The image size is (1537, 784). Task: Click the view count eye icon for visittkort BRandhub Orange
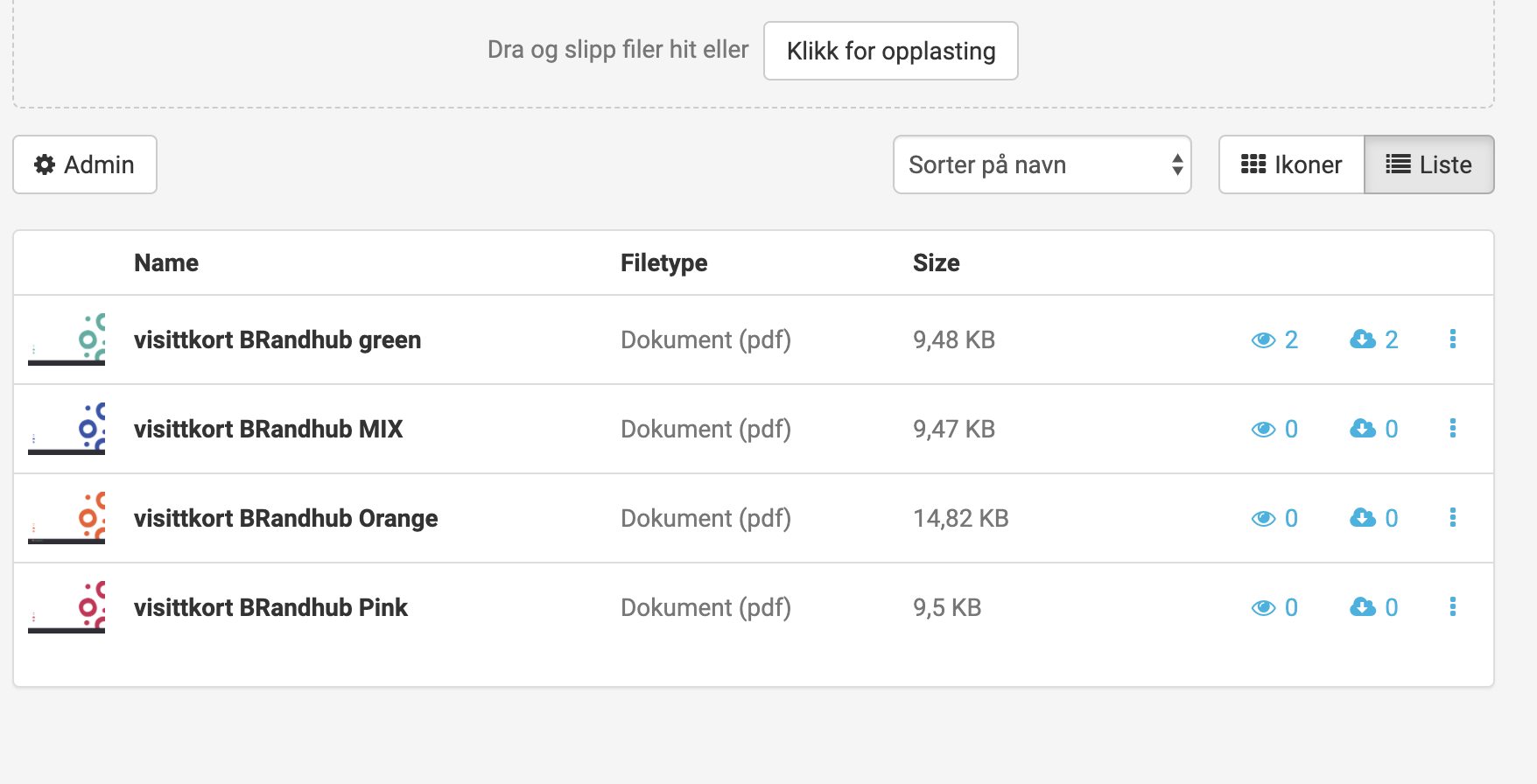pos(1263,518)
